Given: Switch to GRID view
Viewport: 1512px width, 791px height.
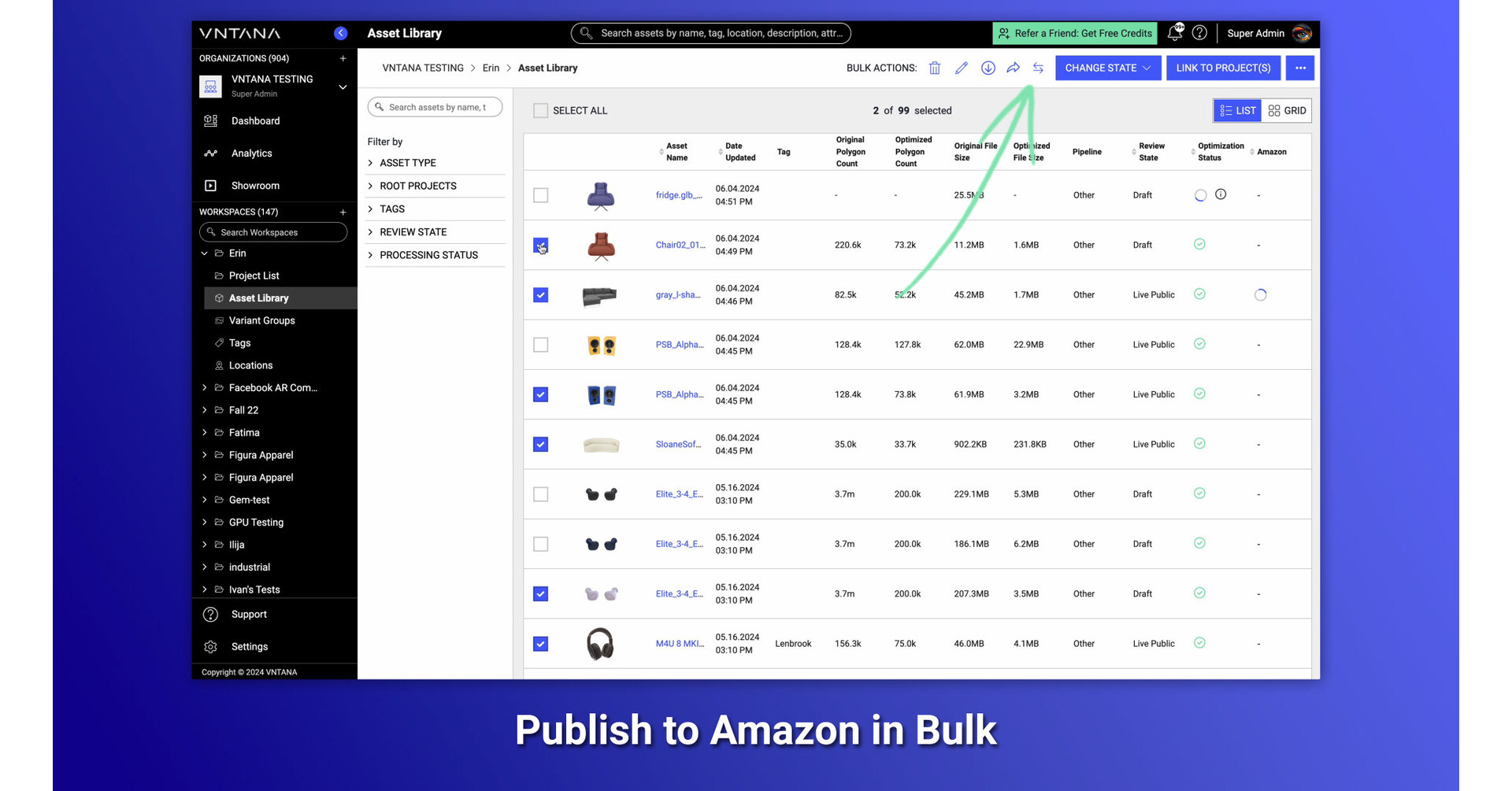Looking at the screenshot, I should [x=1286, y=110].
